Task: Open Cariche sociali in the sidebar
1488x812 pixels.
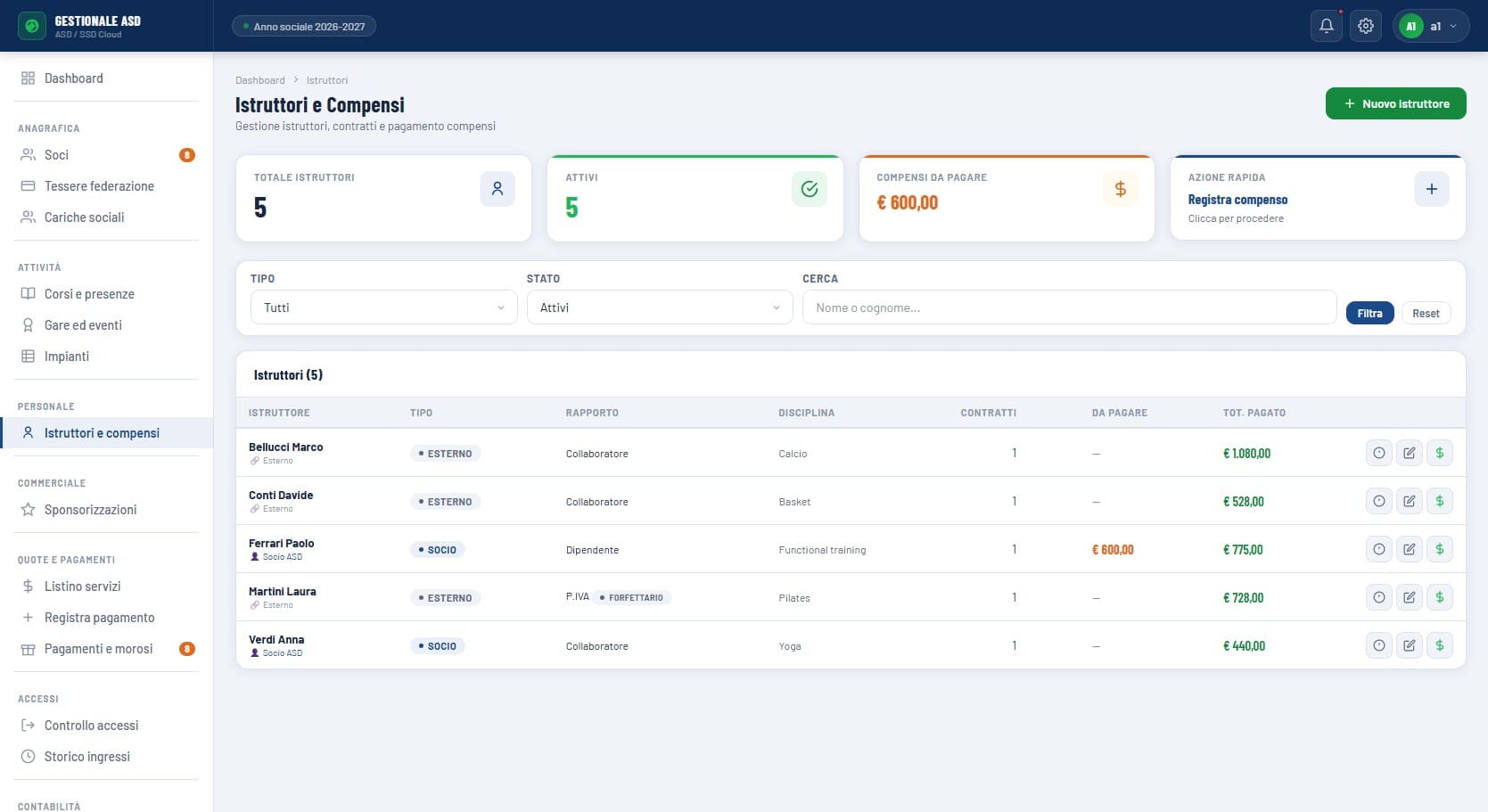Action: point(107,217)
